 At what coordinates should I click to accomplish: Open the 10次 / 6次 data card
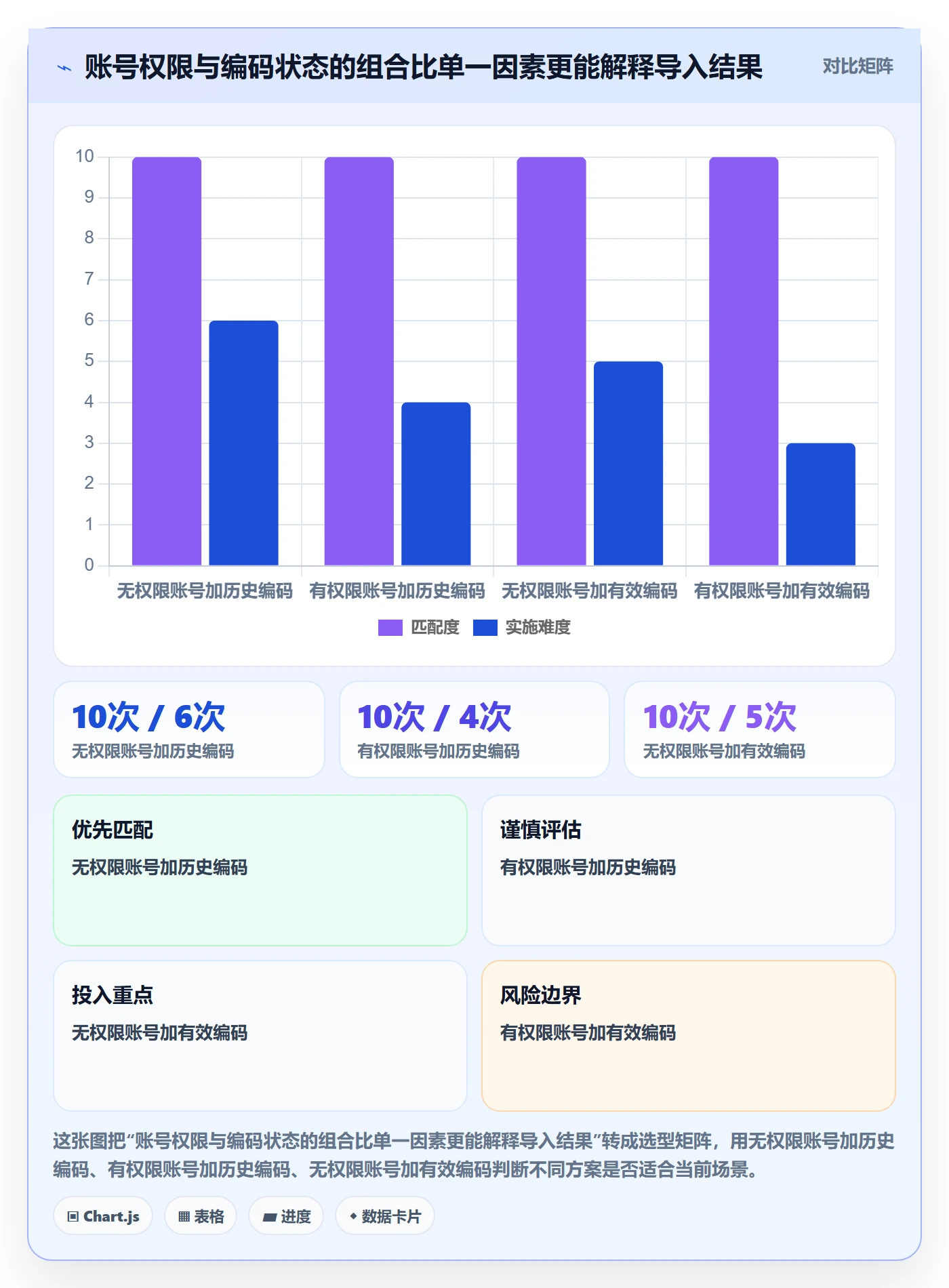click(x=189, y=729)
